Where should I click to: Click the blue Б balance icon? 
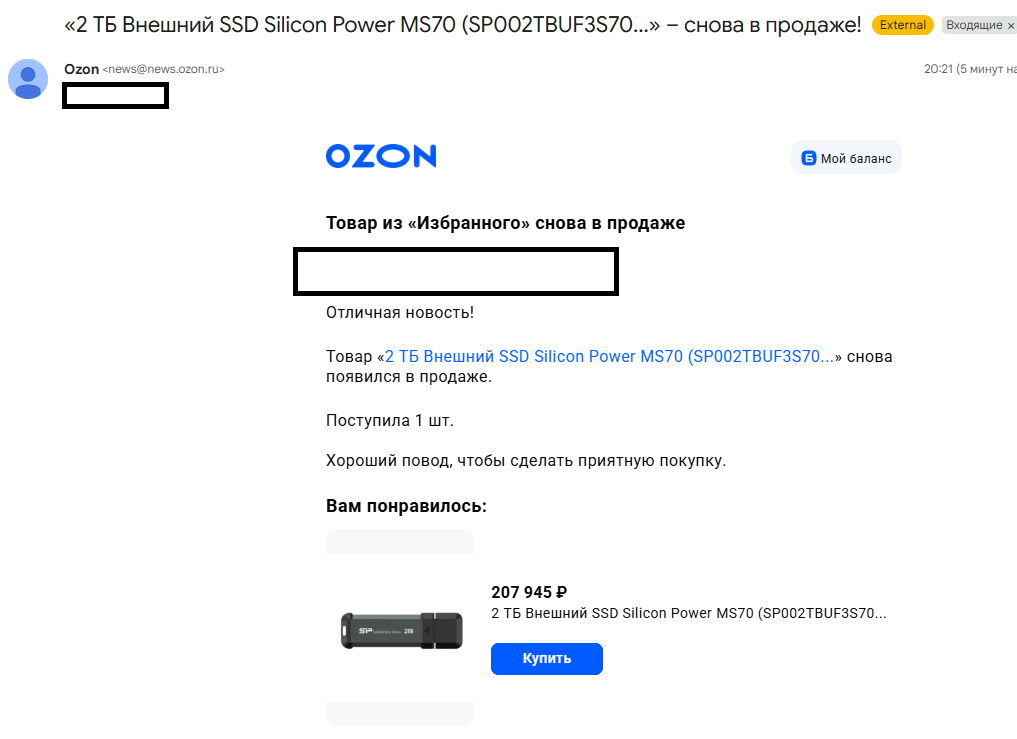tap(809, 158)
